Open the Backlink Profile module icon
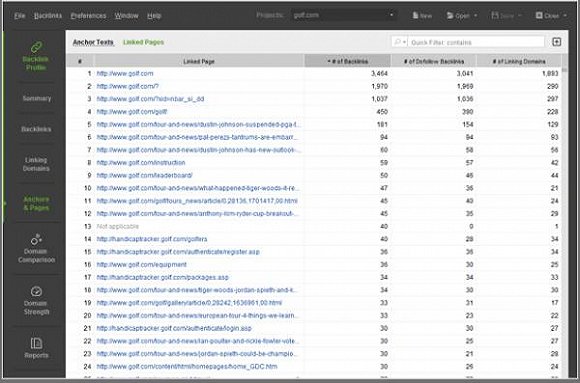Viewport: 580px width, 383px height. (36, 47)
